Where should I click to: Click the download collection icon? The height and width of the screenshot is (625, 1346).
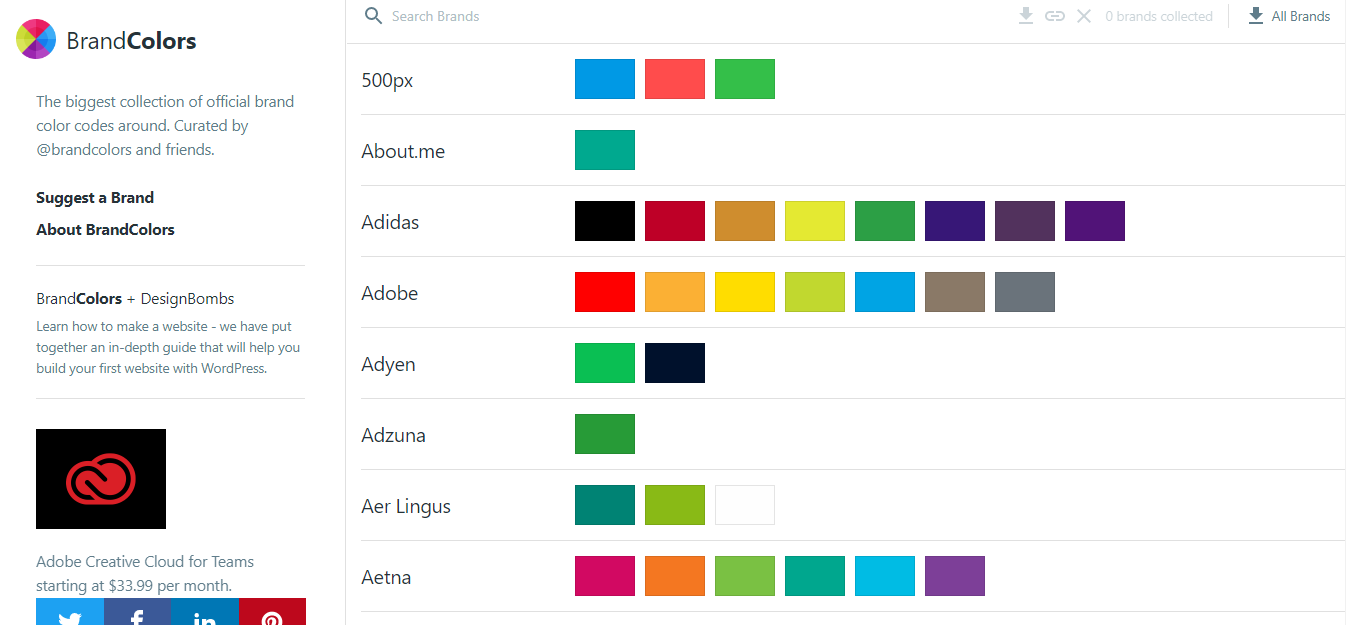[x=1025, y=16]
